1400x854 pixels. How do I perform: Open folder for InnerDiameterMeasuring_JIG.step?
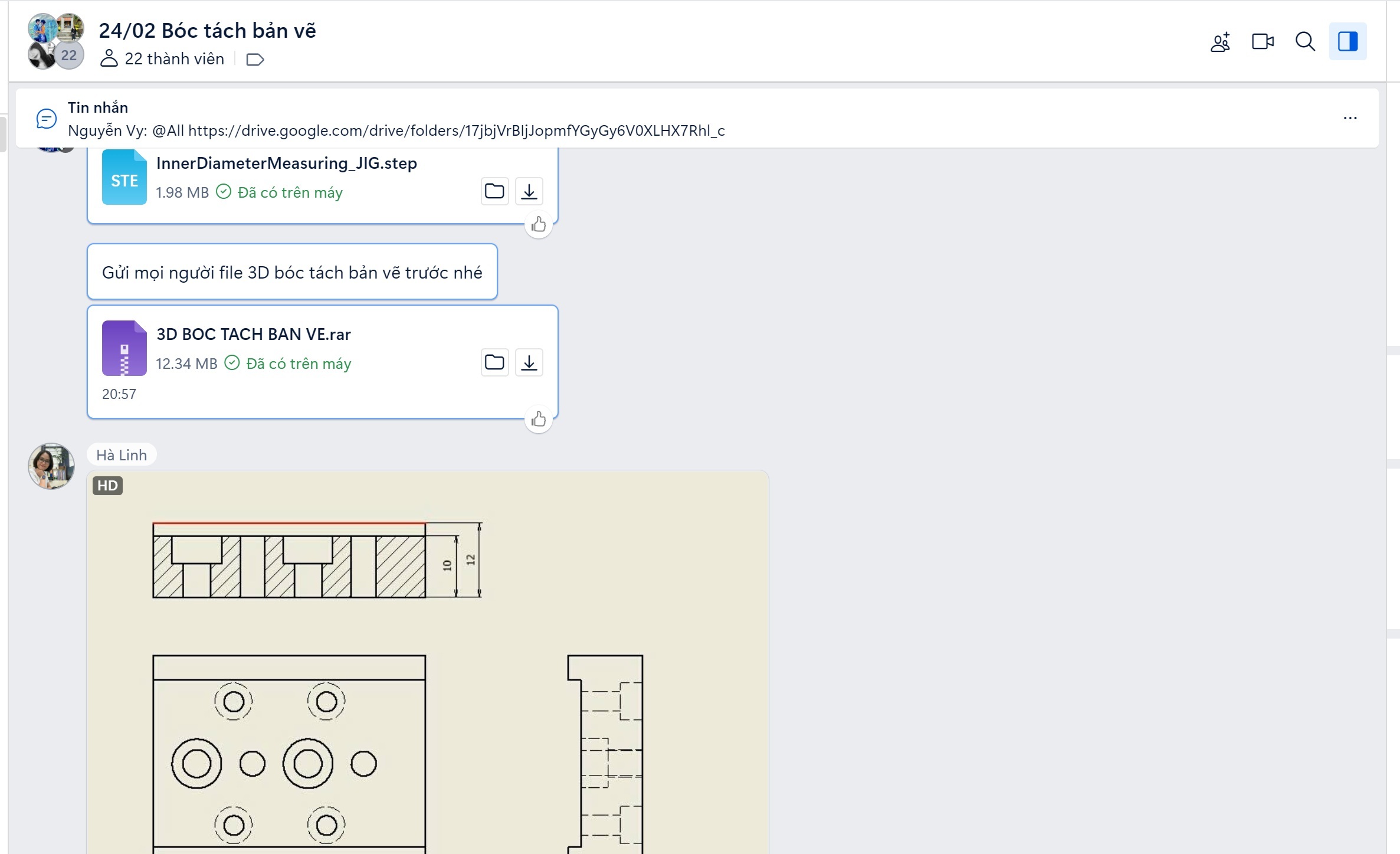coord(494,191)
